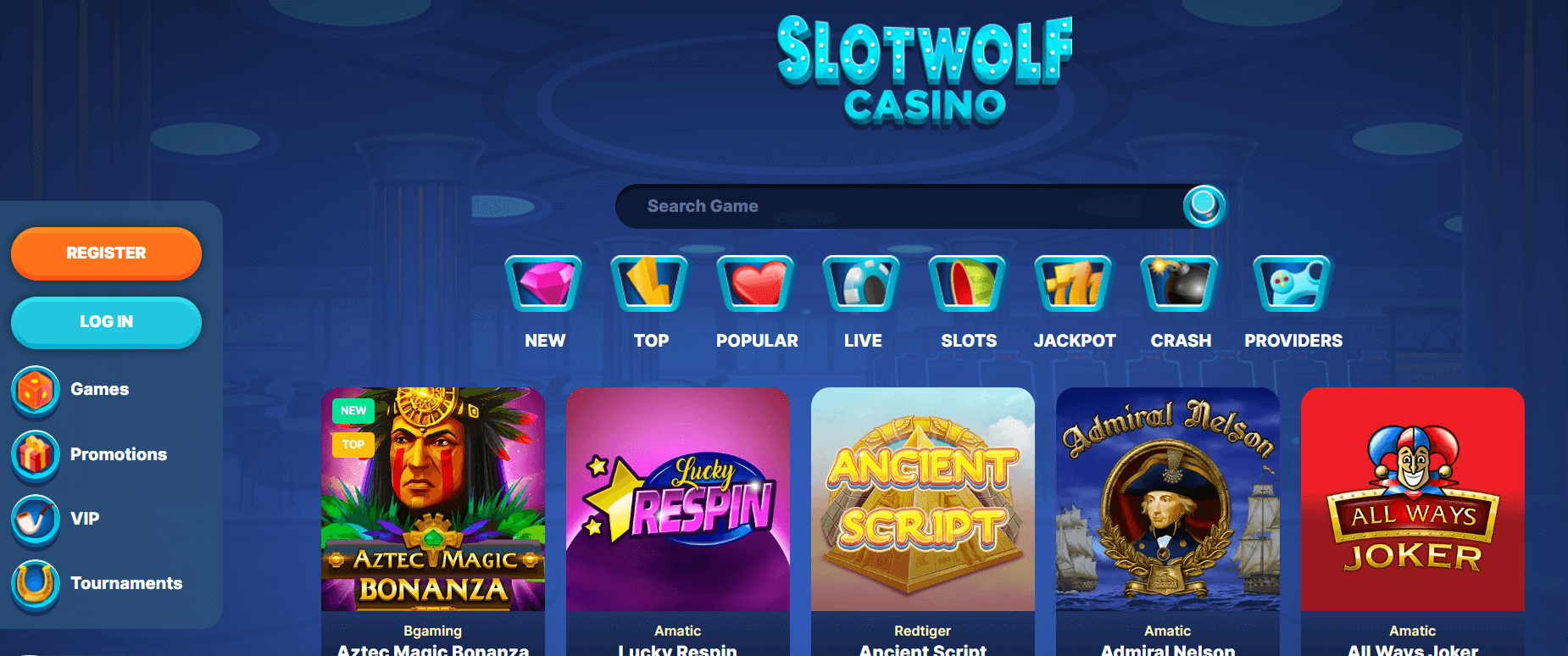Click the orange REGISTER button
1568x656 pixels.
pos(106,253)
